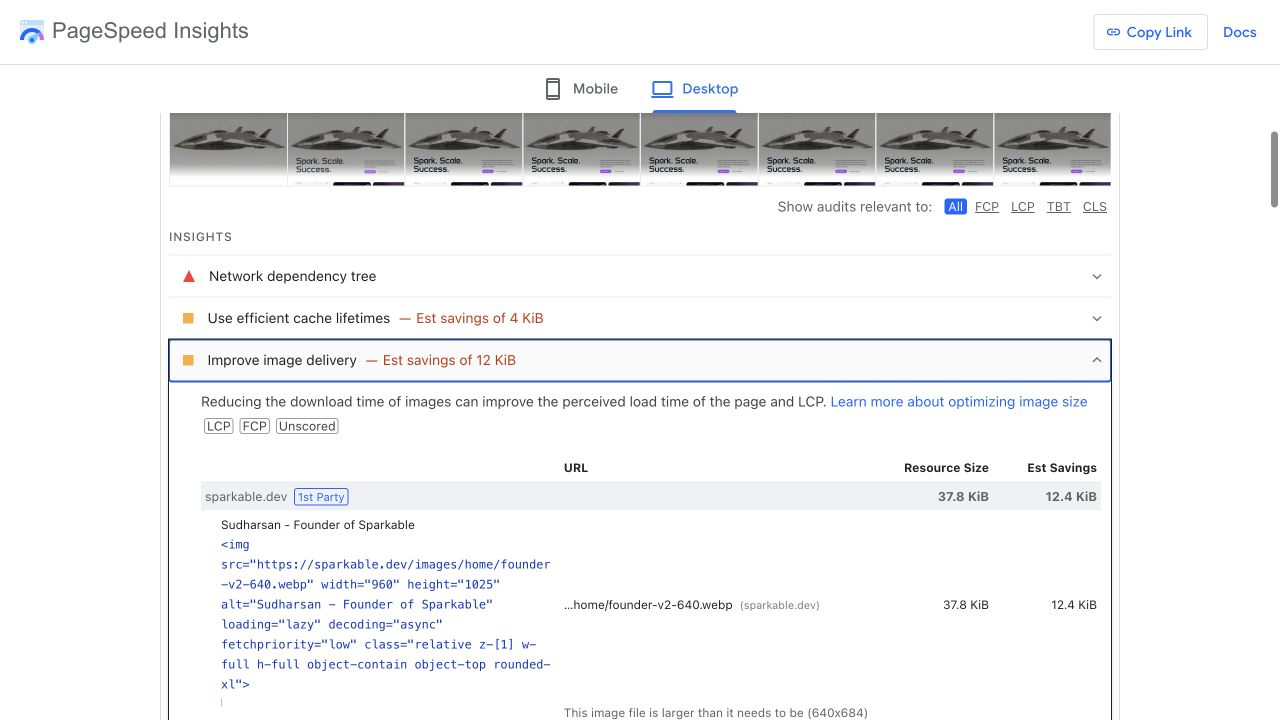Click the page vertical scrollbar thumb

pyautogui.click(x=1274, y=169)
